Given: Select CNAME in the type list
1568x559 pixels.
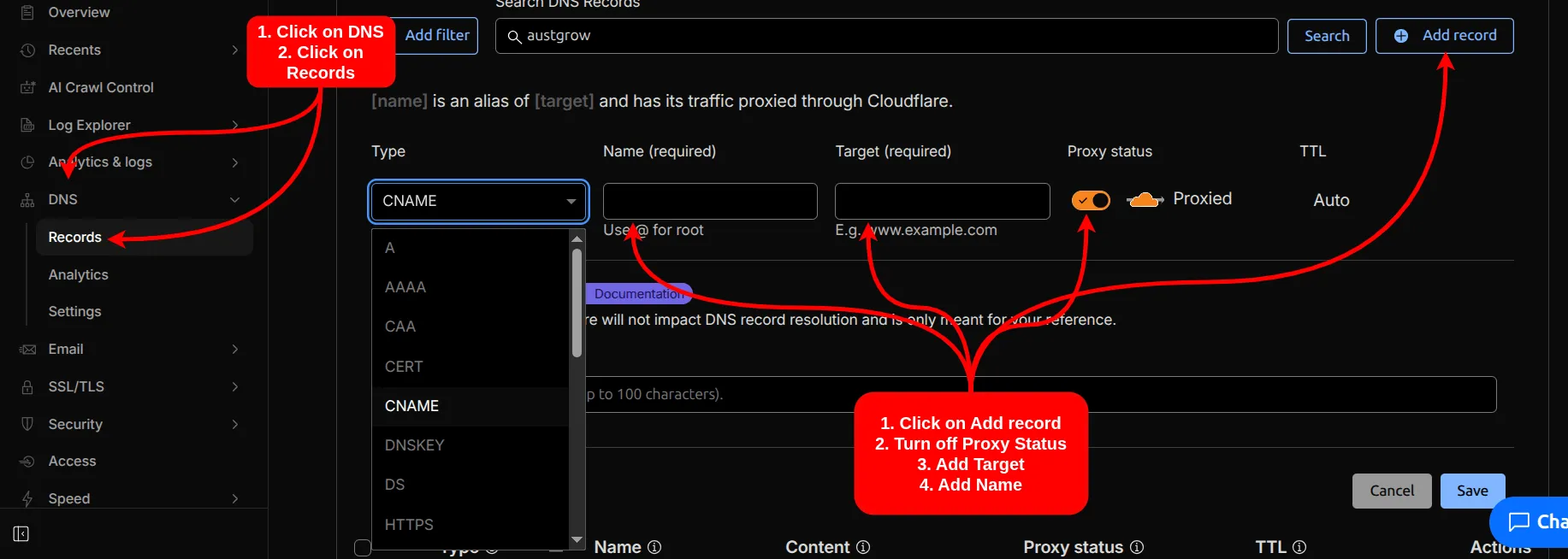Looking at the screenshot, I should pos(470,406).
